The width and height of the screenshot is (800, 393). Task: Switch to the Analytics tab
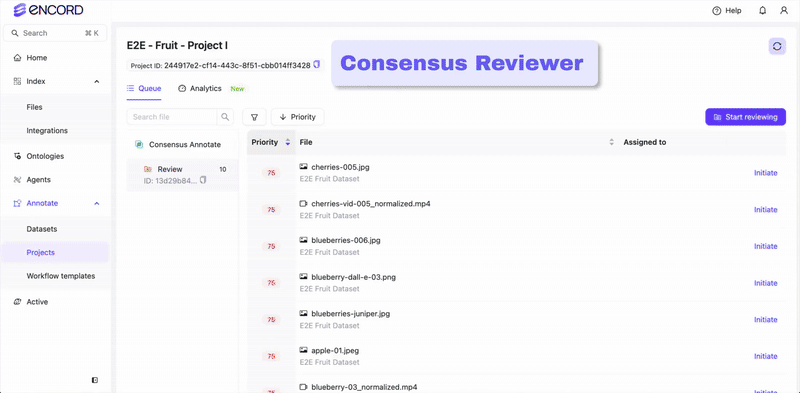point(199,88)
